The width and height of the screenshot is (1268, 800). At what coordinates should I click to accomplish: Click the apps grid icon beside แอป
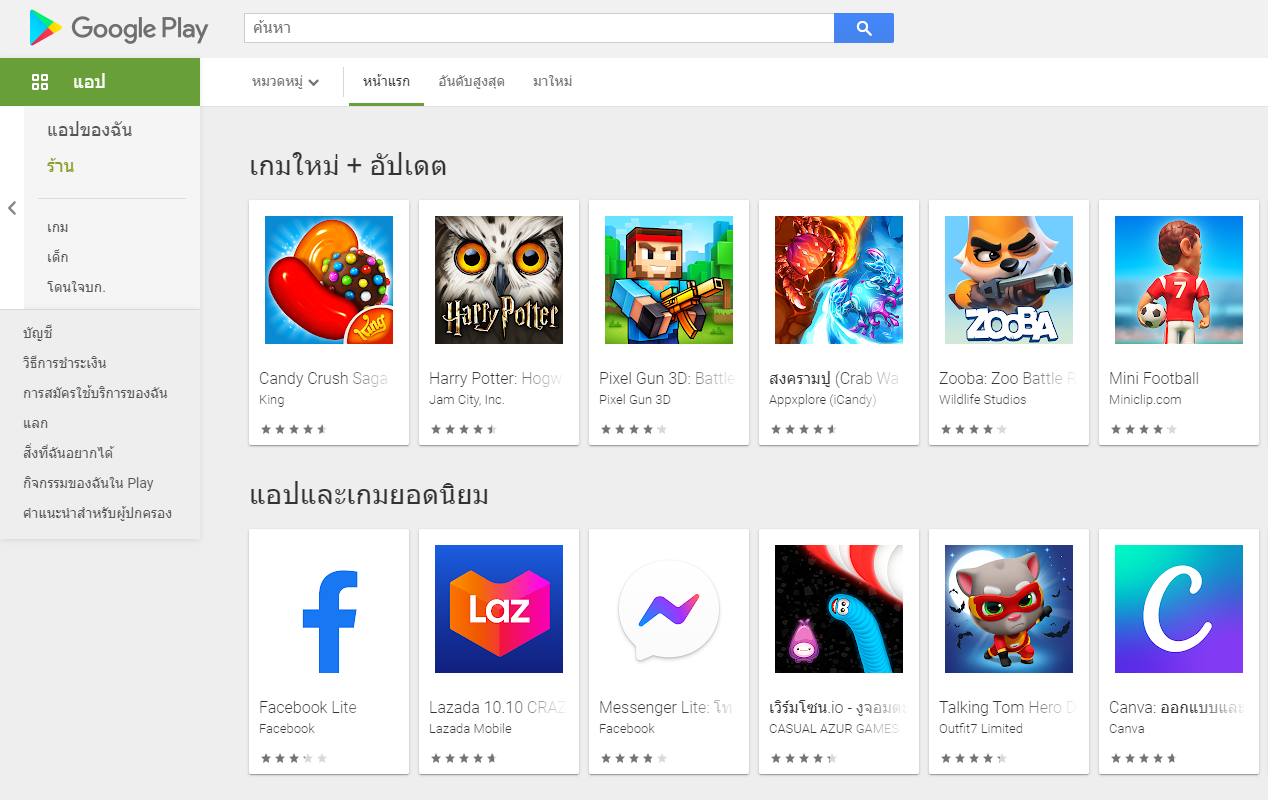[40, 82]
